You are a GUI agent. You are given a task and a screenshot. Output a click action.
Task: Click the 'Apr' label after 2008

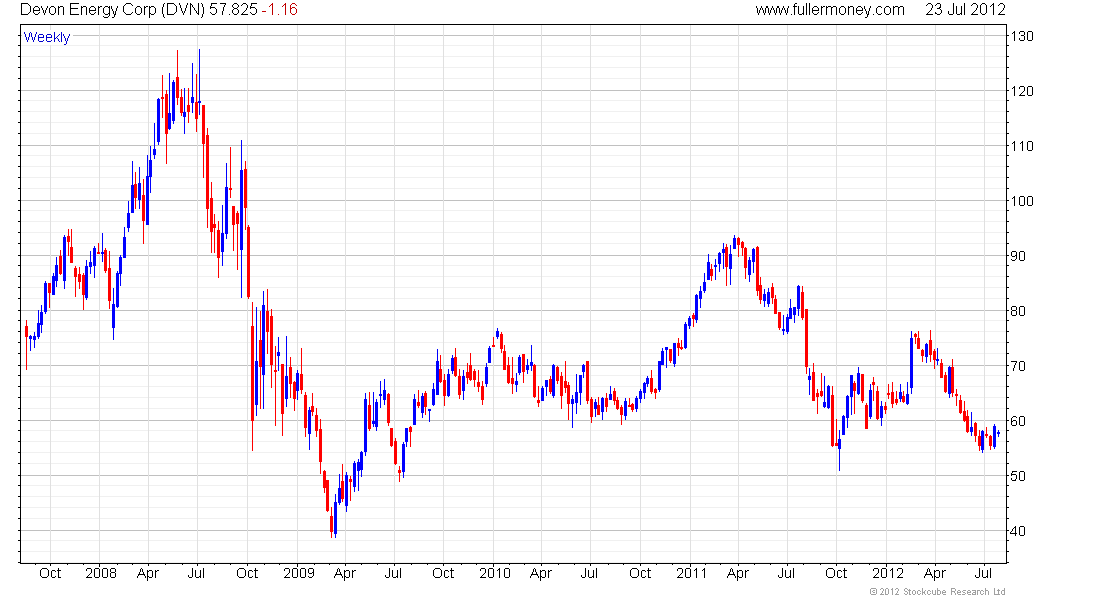click(148, 573)
